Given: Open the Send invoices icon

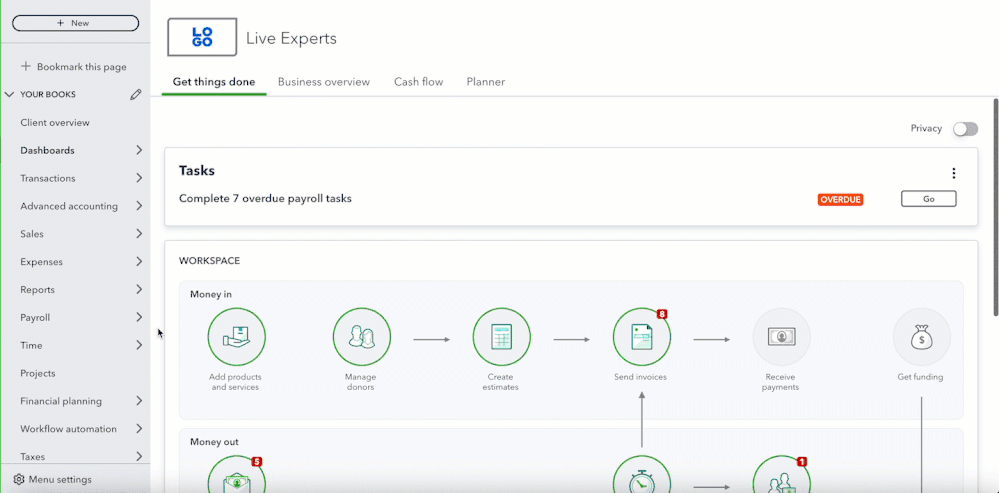Looking at the screenshot, I should [x=642, y=337].
